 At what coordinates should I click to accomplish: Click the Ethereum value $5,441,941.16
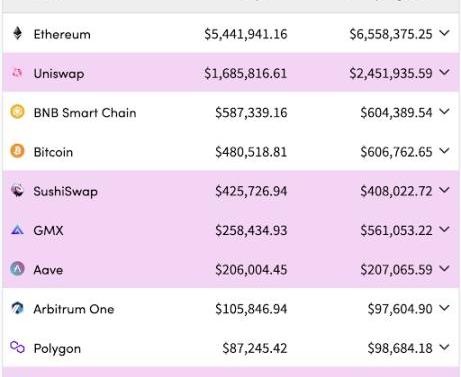(246, 34)
